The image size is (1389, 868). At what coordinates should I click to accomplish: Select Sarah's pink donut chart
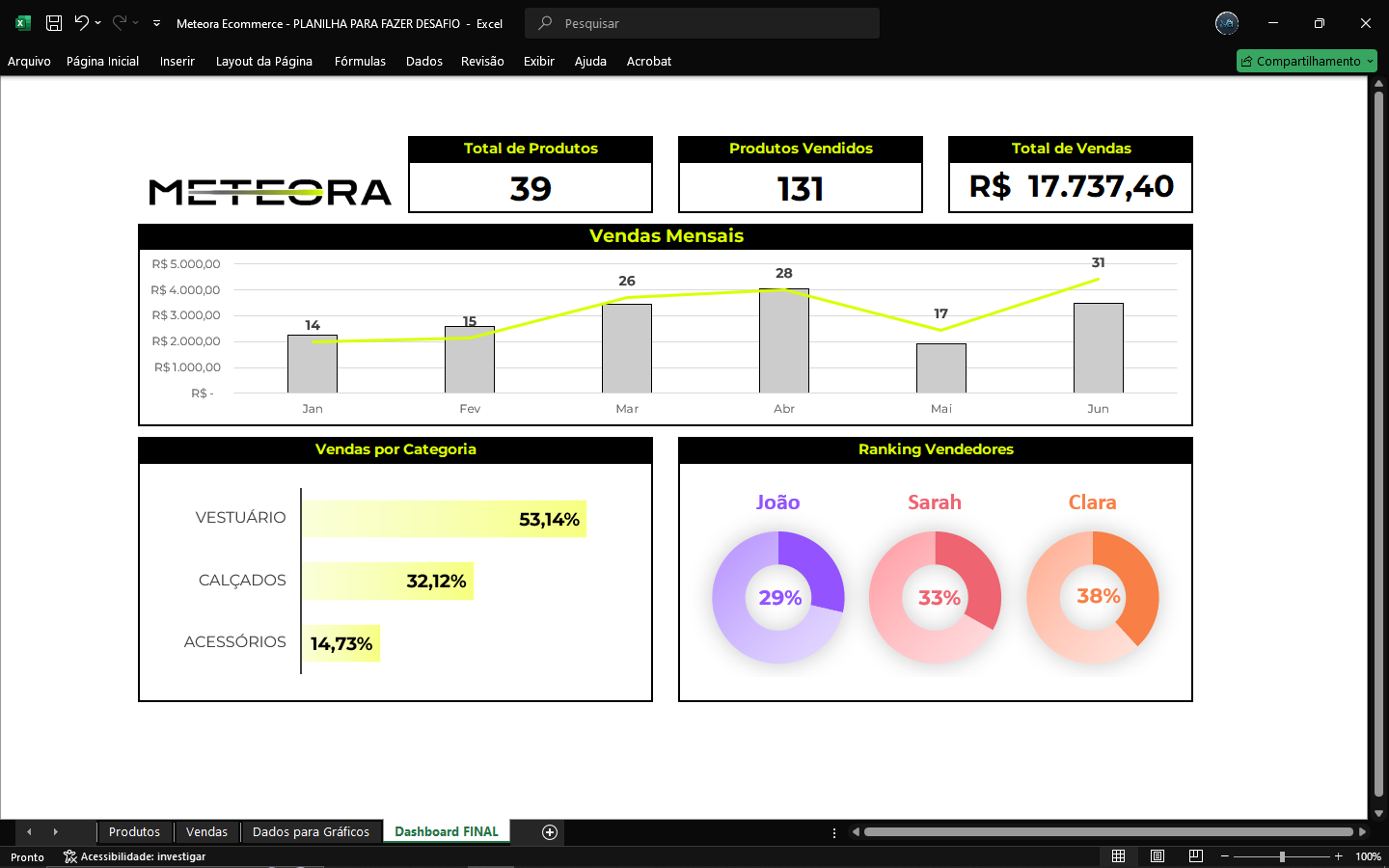tap(936, 597)
